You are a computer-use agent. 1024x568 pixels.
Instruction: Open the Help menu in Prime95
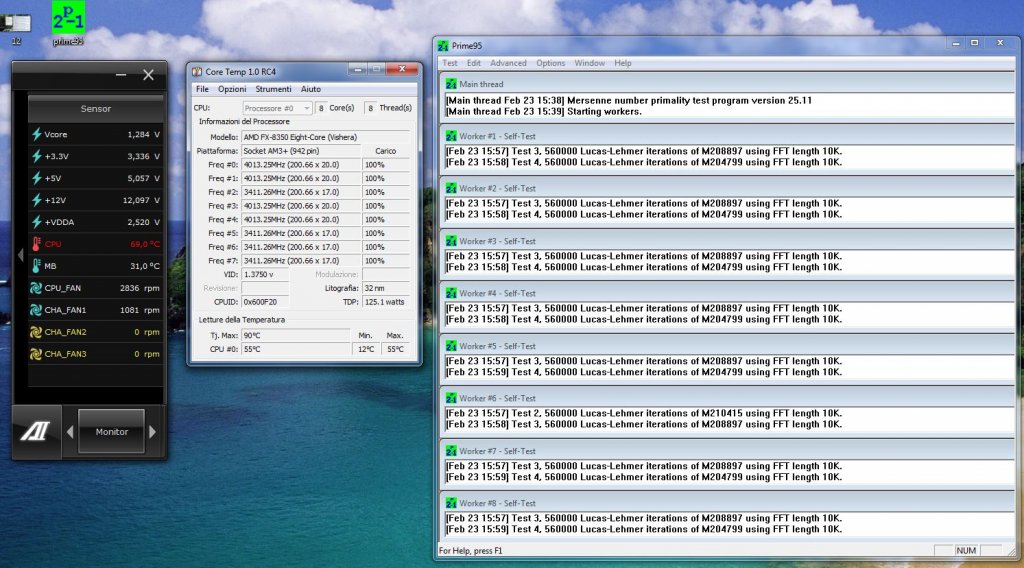coord(622,63)
